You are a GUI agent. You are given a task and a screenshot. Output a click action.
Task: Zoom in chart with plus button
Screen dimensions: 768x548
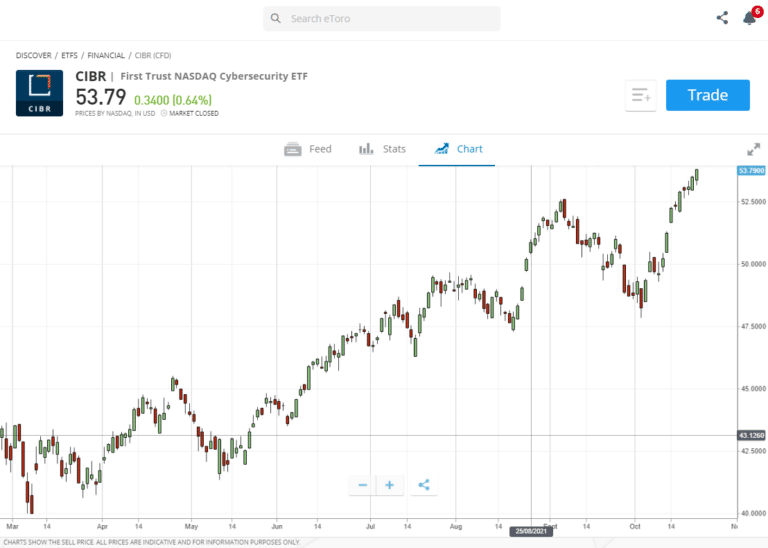tap(389, 485)
